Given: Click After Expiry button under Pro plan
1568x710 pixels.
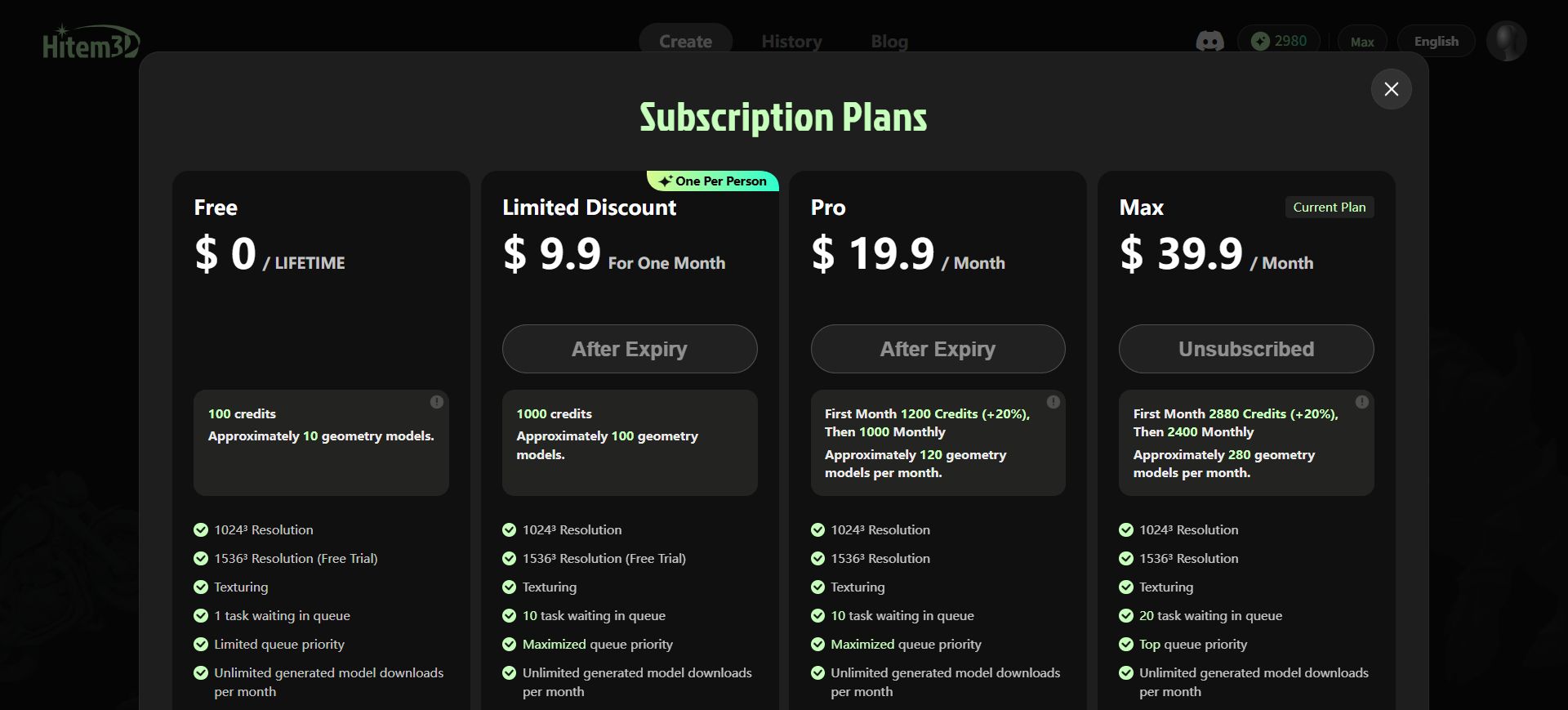Looking at the screenshot, I should click(938, 349).
